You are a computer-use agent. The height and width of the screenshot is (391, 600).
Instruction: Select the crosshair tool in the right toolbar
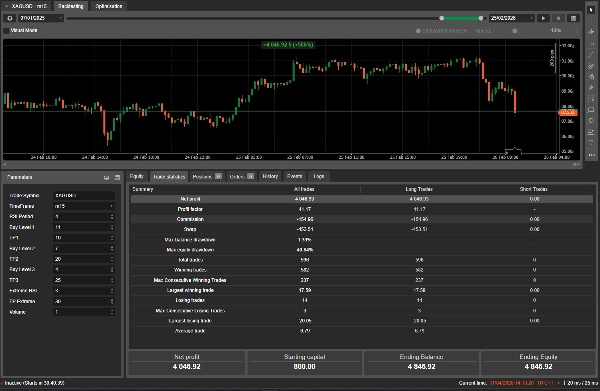pyautogui.click(x=591, y=32)
